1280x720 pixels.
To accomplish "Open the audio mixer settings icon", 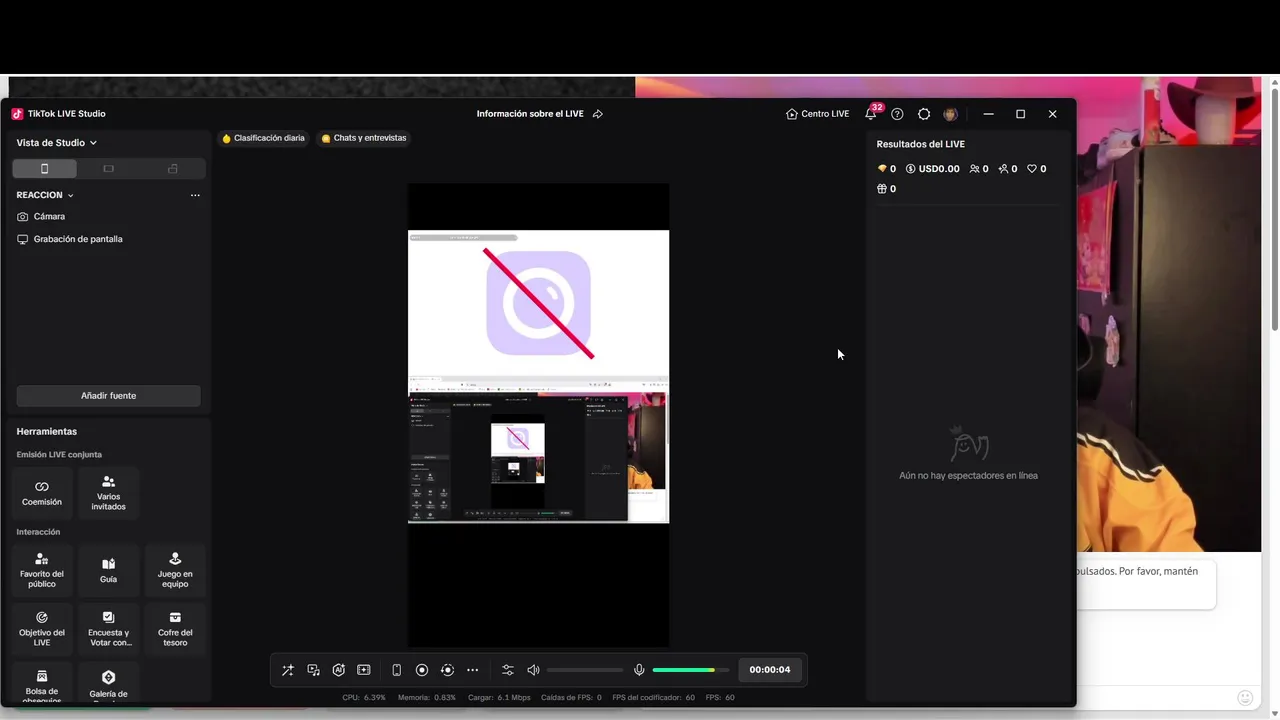I will pos(508,670).
